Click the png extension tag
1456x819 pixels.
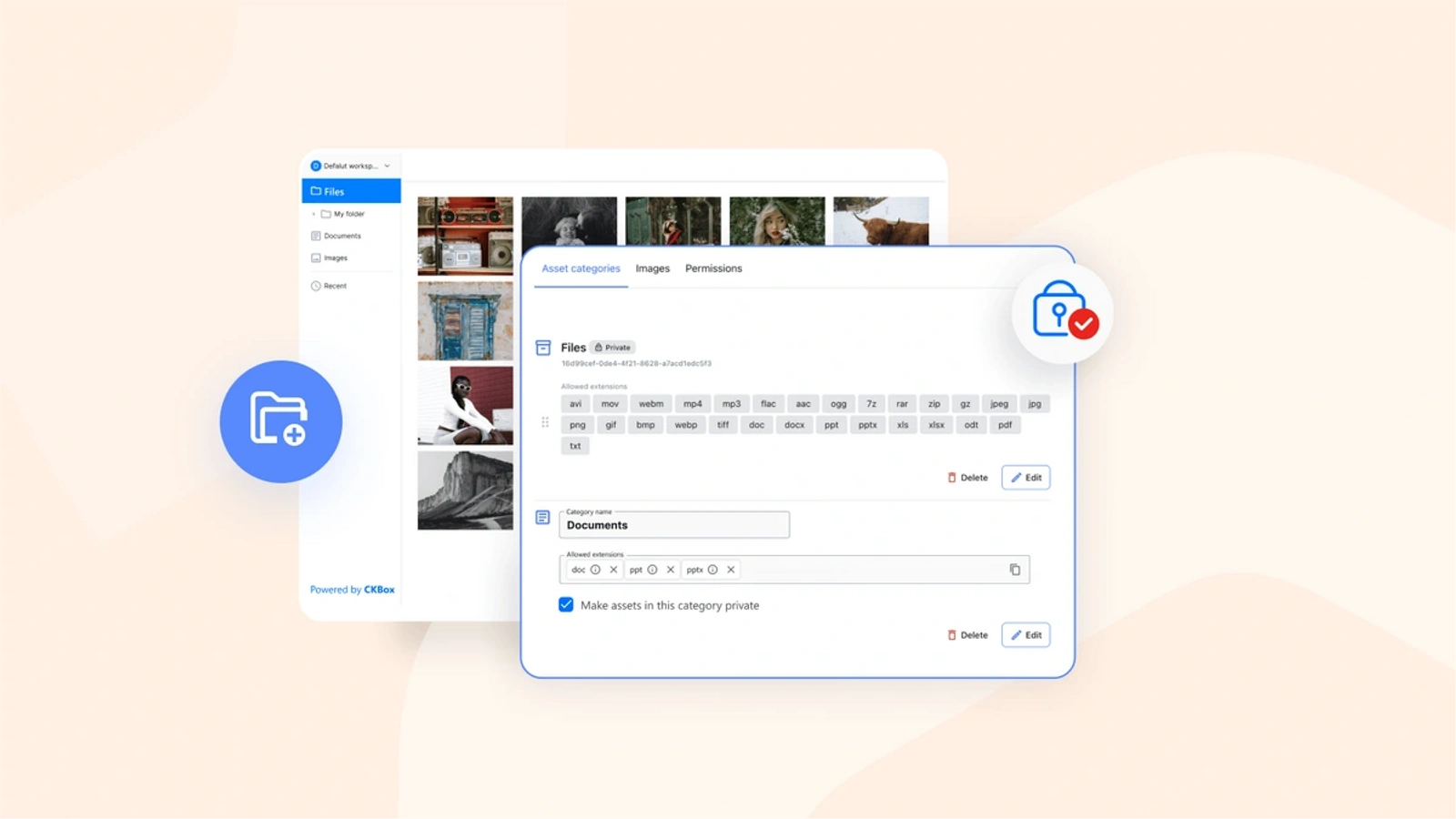(x=578, y=425)
